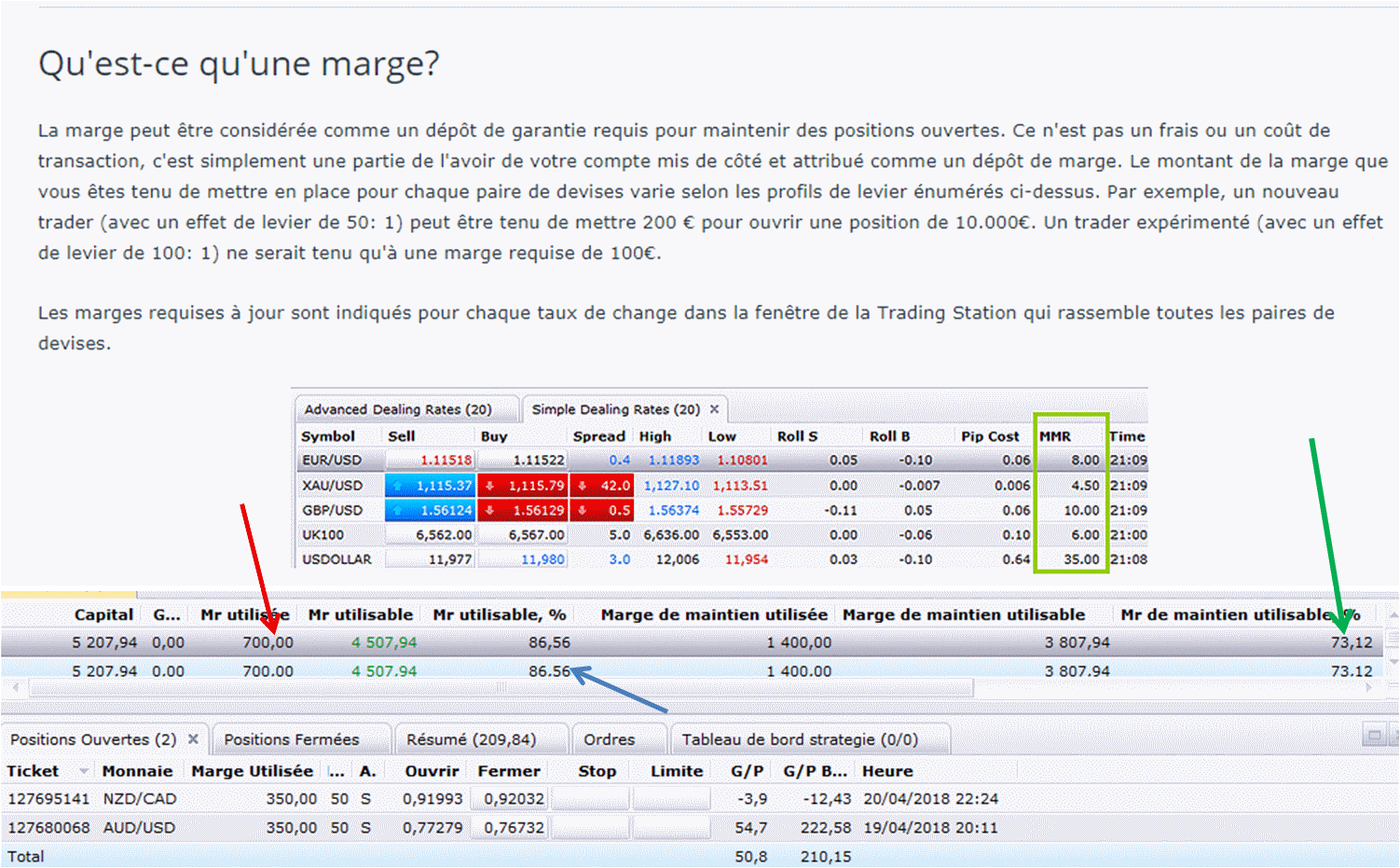Open the Ticket column sort arrow

tap(84, 771)
